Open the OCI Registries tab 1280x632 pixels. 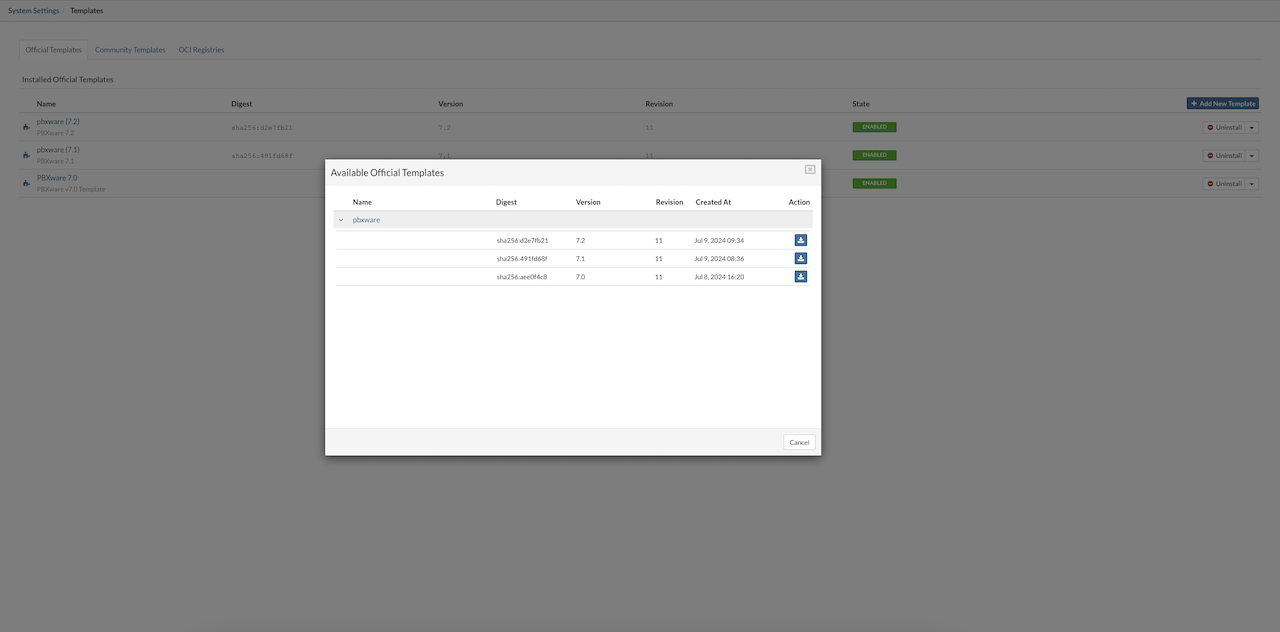[201, 50]
